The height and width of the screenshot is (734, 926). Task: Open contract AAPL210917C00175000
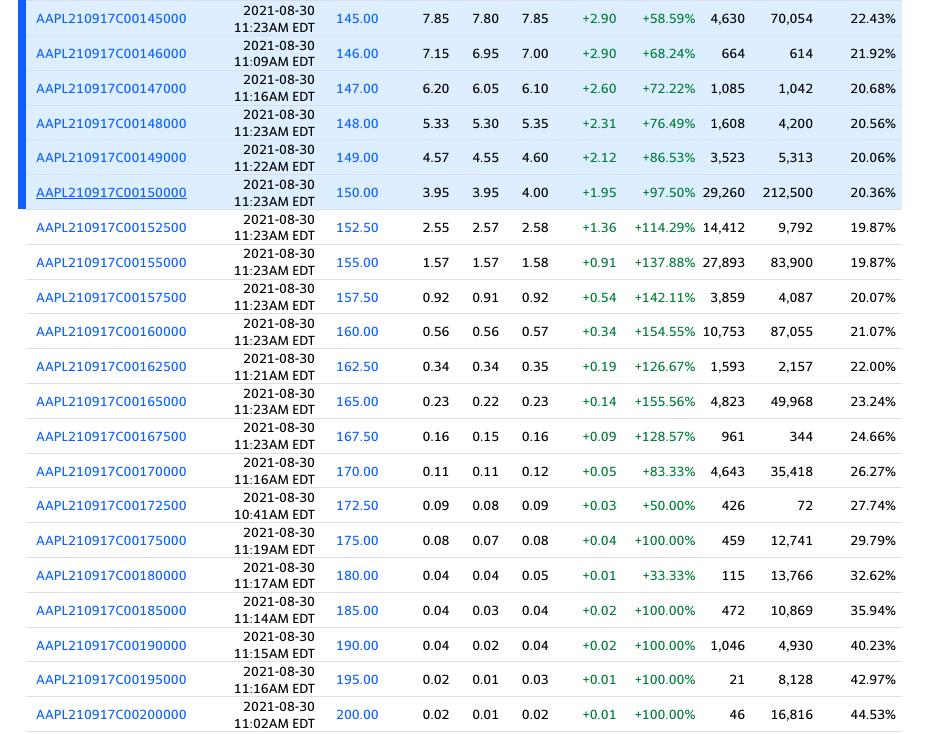[x=111, y=540]
